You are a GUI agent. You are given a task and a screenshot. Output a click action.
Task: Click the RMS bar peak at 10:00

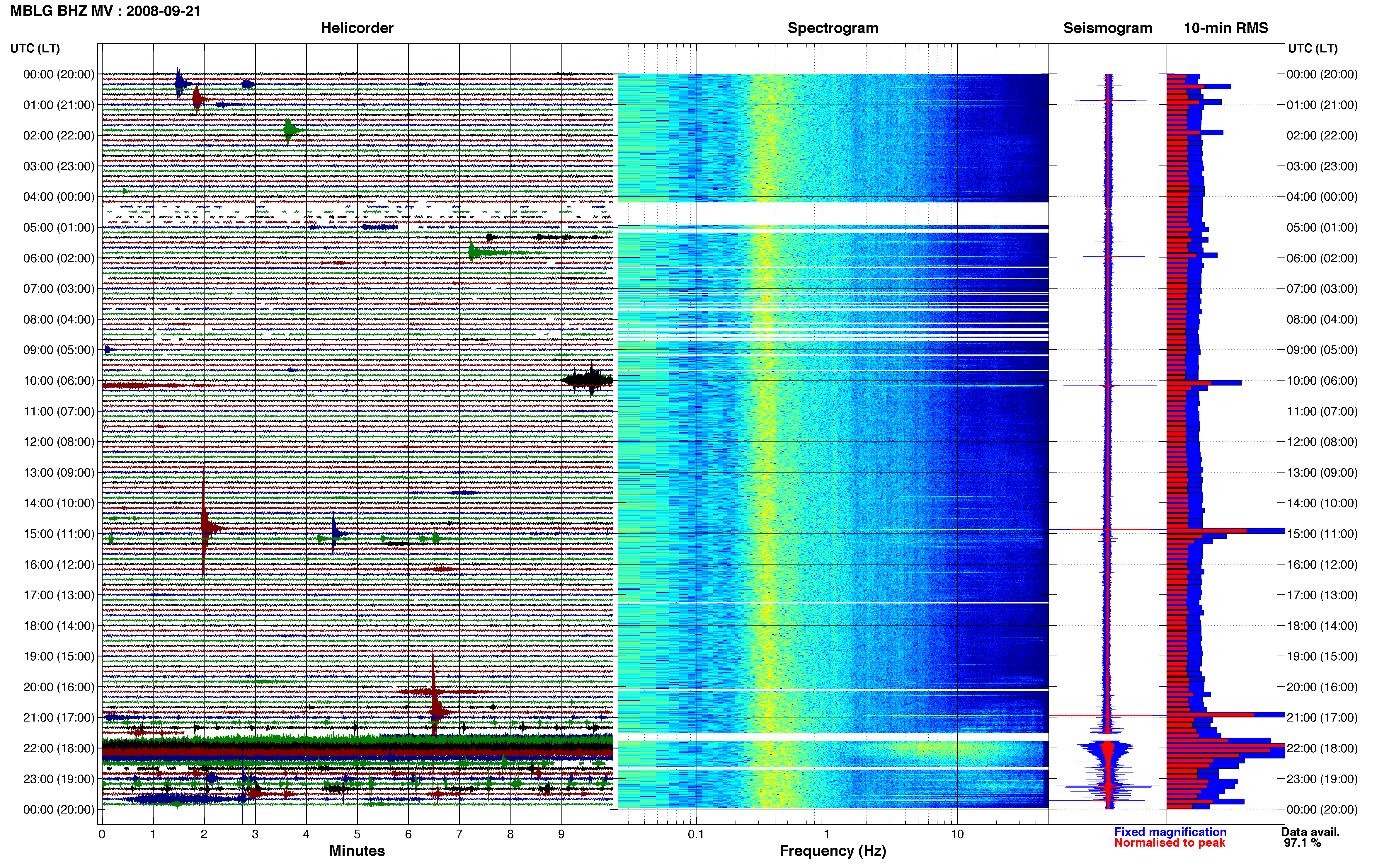(1204, 382)
